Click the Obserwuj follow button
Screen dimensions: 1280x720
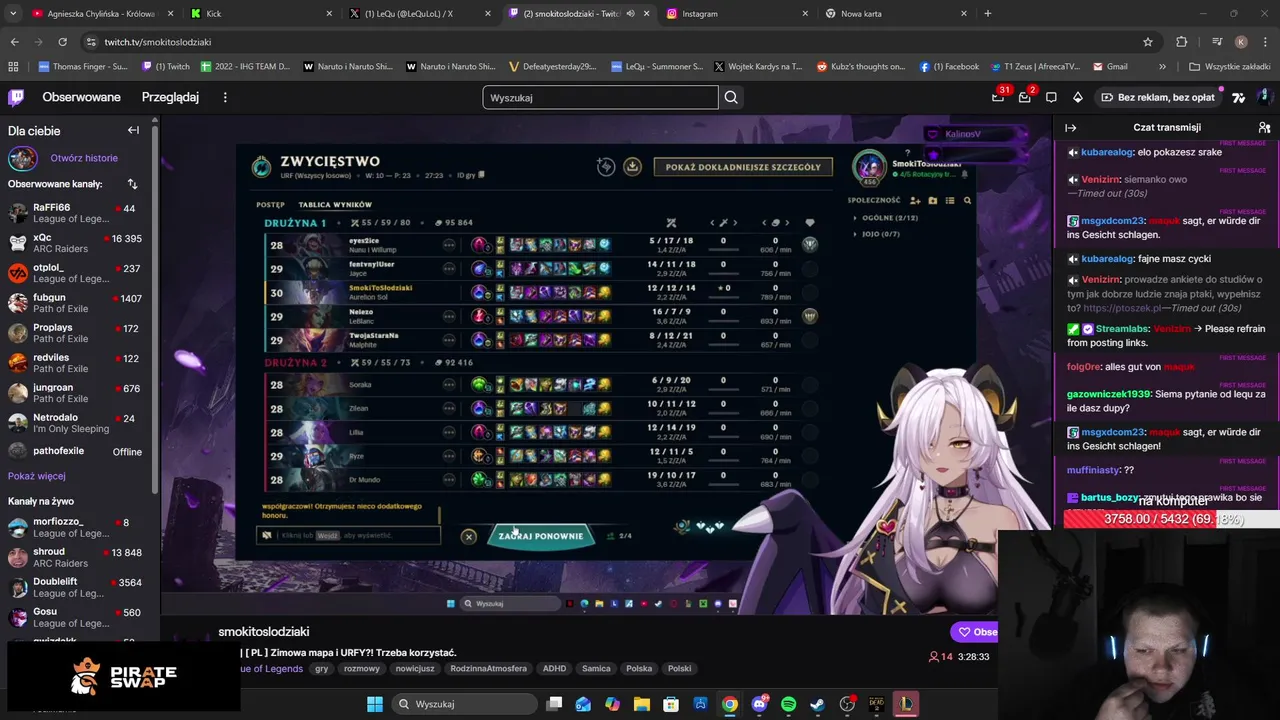[974, 632]
